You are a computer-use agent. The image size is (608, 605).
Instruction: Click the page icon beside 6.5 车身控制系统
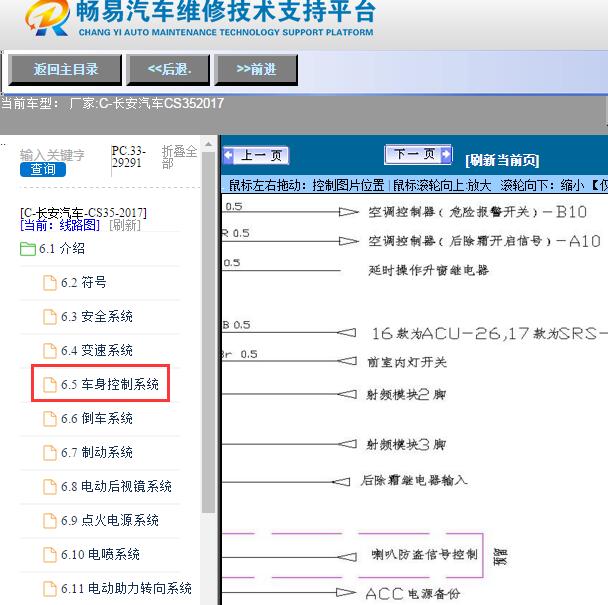click(x=50, y=385)
